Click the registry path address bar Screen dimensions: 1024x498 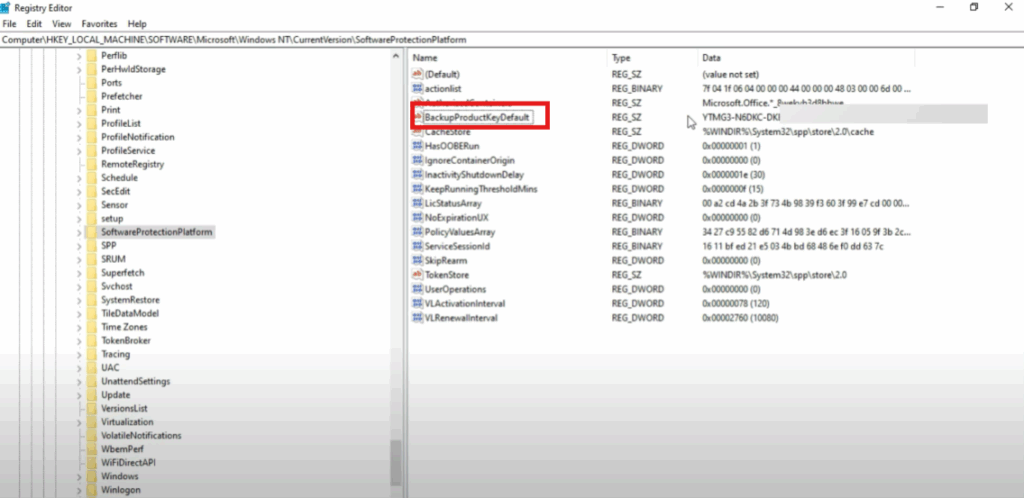tap(512, 40)
